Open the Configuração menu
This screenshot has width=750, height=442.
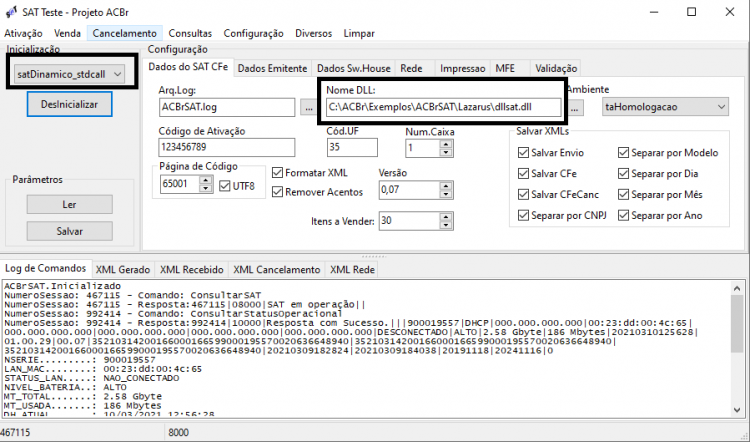pos(253,33)
